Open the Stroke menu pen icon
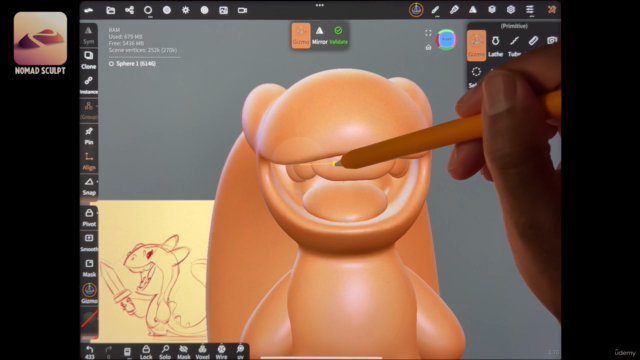Image resolution: width=640 pixels, height=360 pixels. coord(435,10)
